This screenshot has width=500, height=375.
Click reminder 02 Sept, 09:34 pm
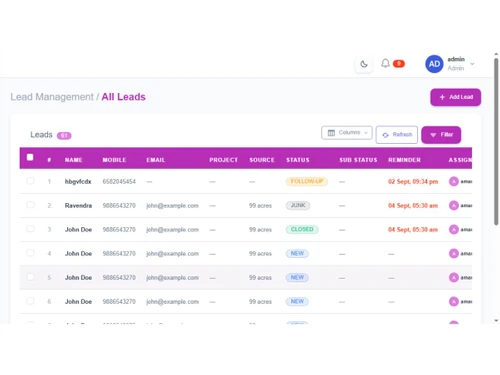coord(413,182)
